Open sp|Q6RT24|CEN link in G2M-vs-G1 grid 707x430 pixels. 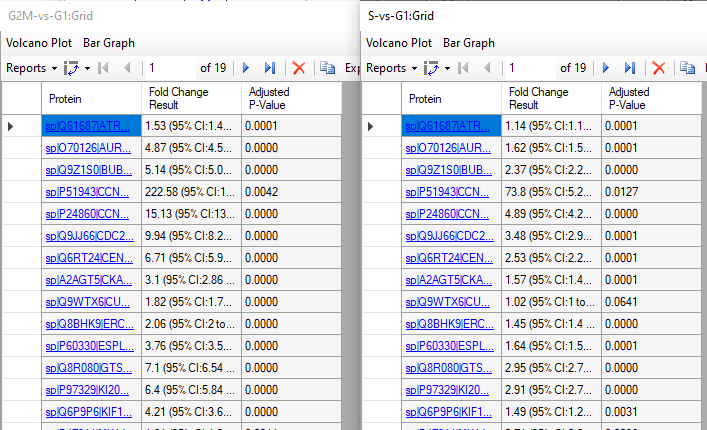click(x=89, y=258)
